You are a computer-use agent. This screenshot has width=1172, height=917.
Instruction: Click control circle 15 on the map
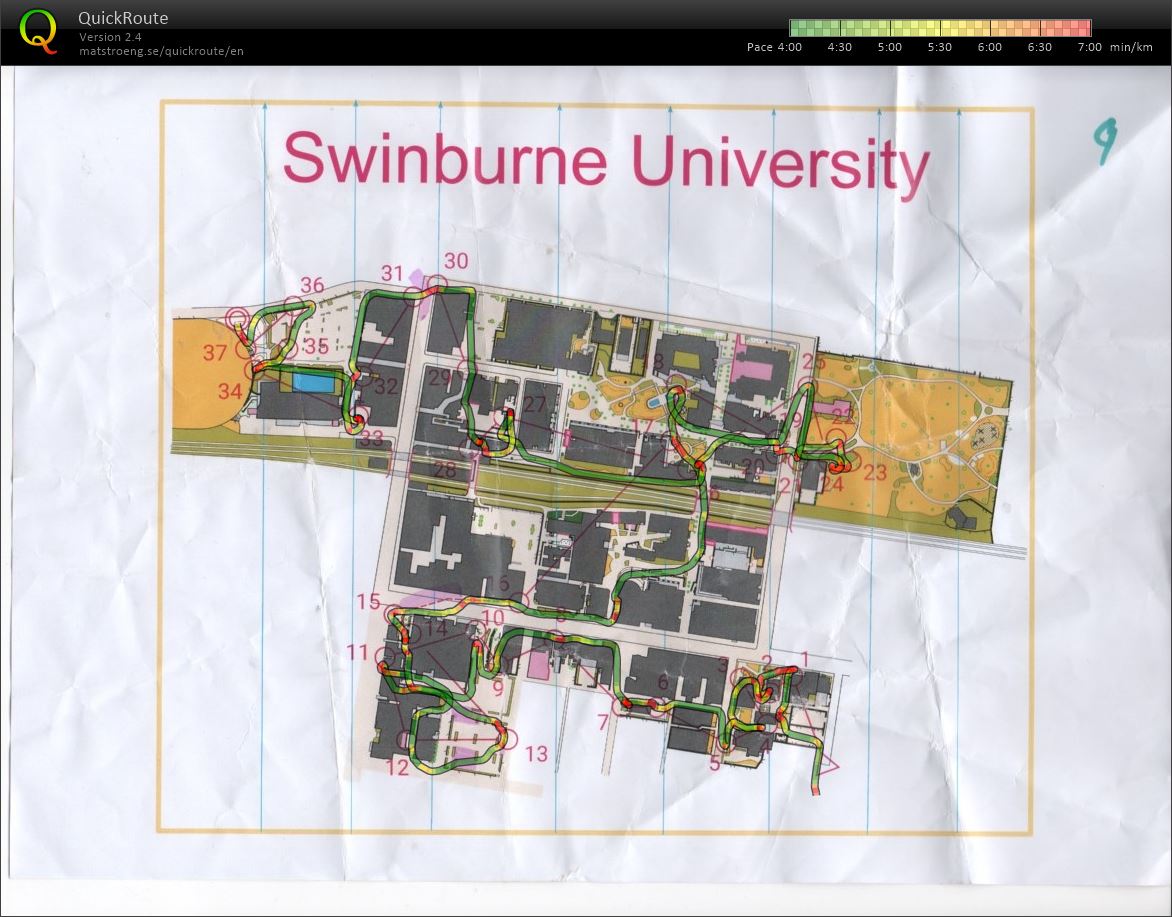point(393,616)
